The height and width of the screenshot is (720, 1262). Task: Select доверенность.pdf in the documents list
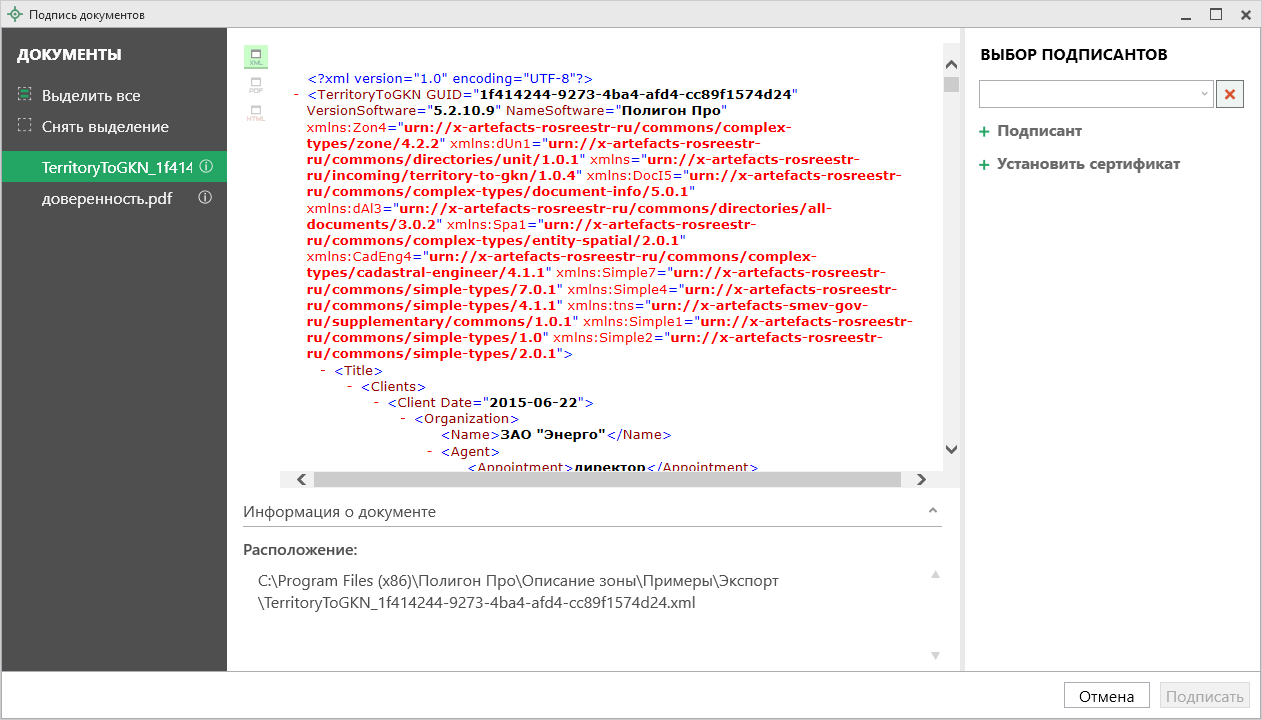(x=106, y=198)
